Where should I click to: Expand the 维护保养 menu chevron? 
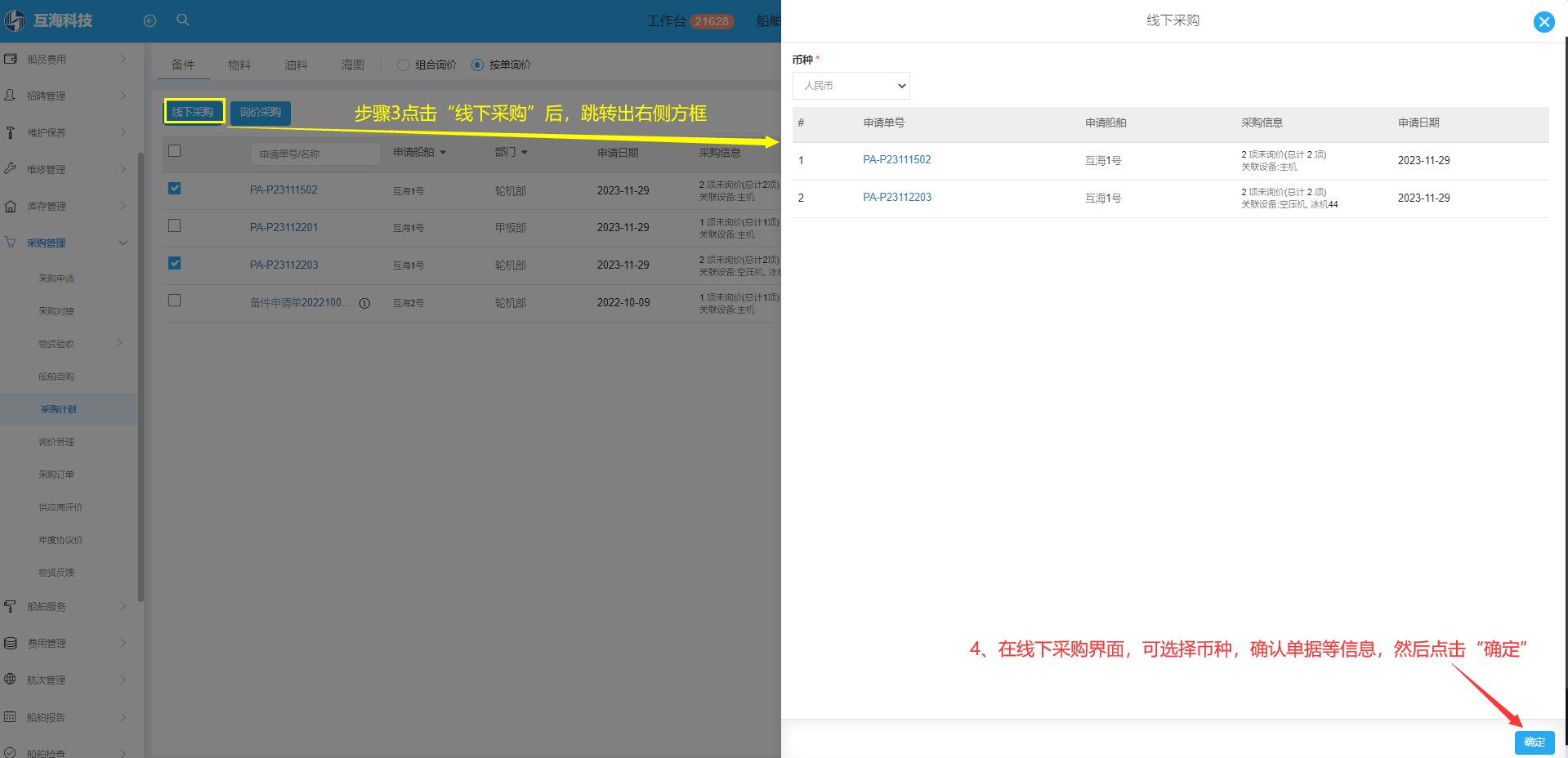(x=123, y=132)
